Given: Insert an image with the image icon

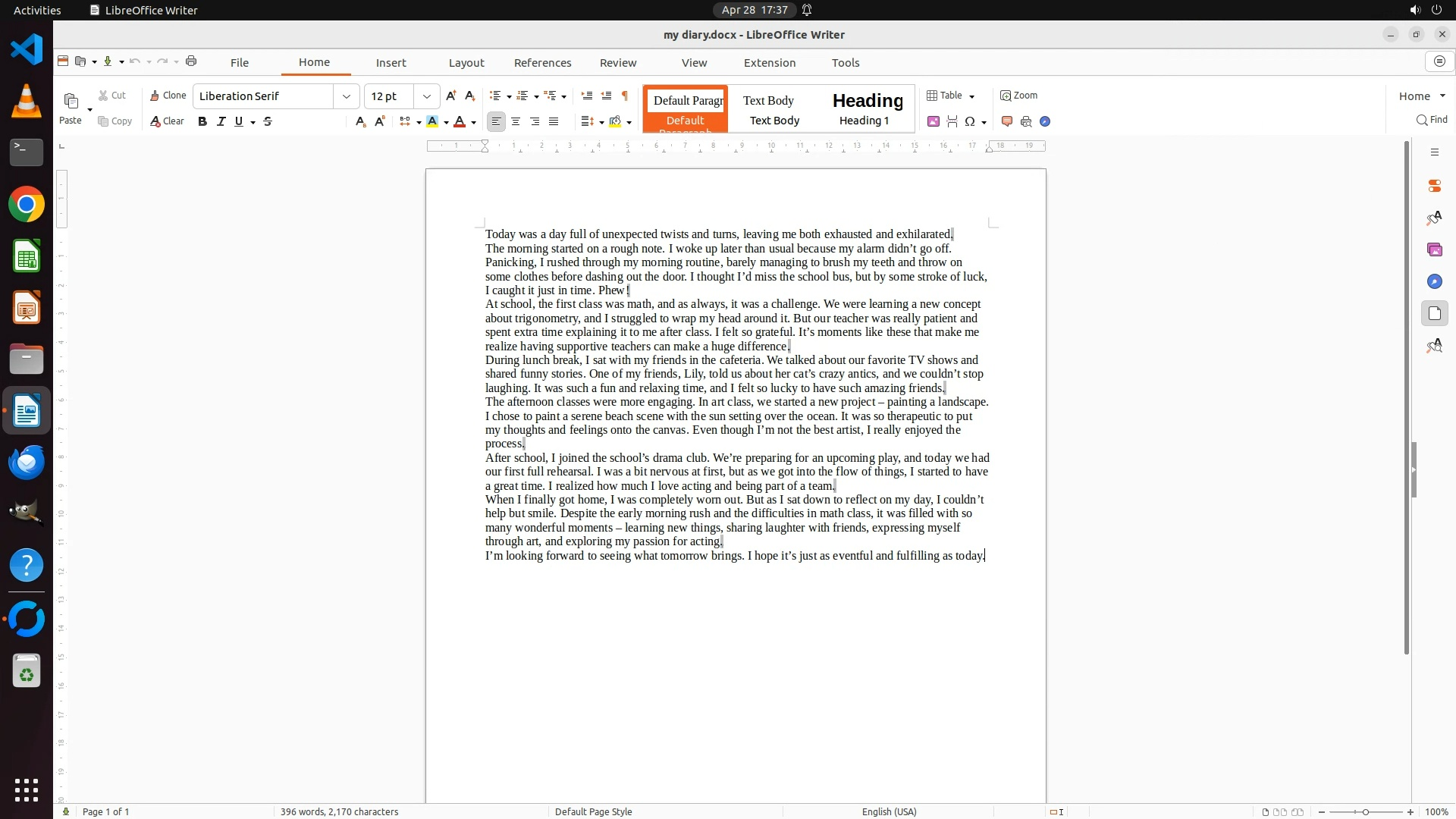Looking at the screenshot, I should (x=934, y=121).
